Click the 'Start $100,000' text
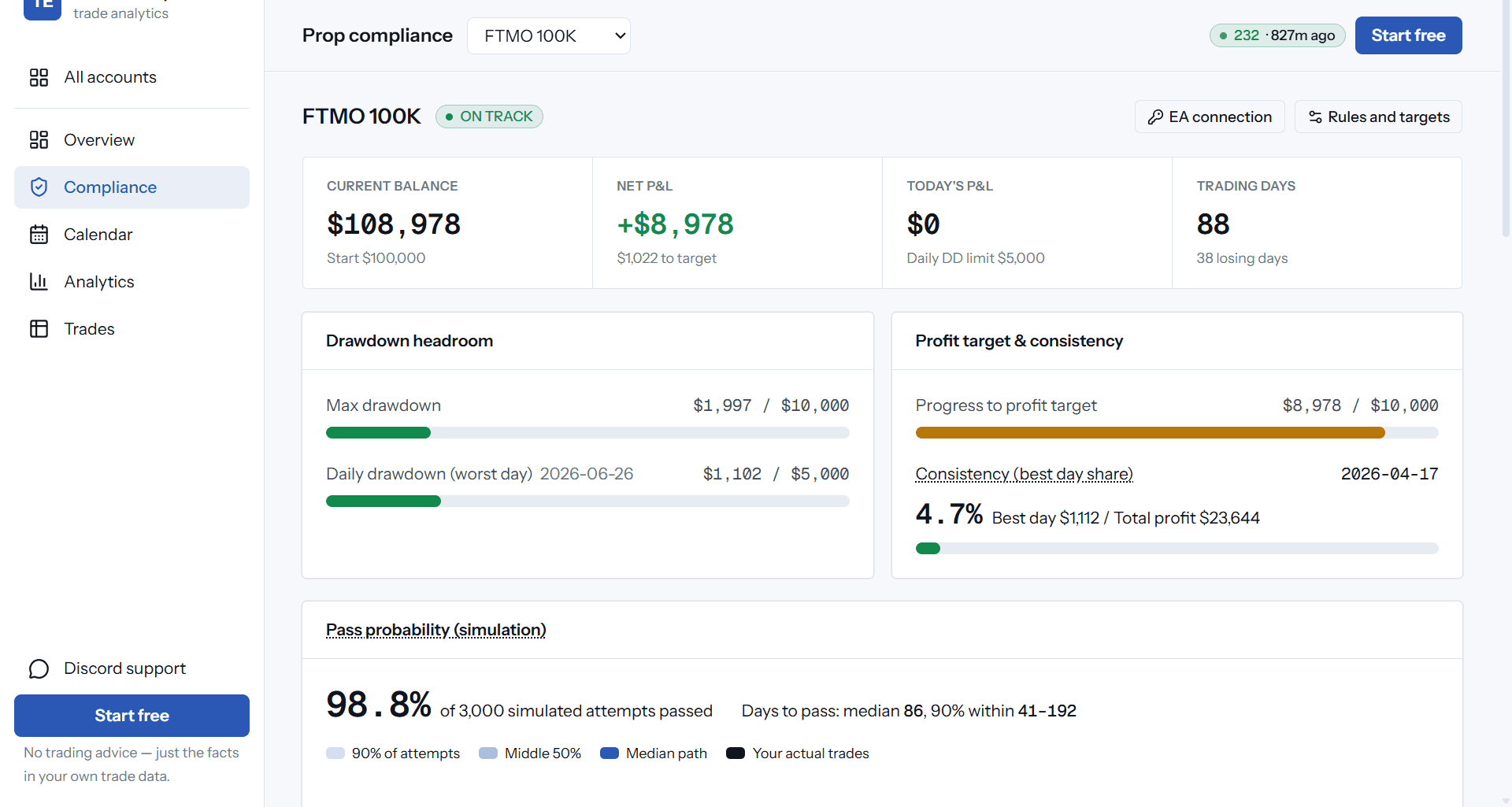1512x807 pixels. click(x=376, y=258)
